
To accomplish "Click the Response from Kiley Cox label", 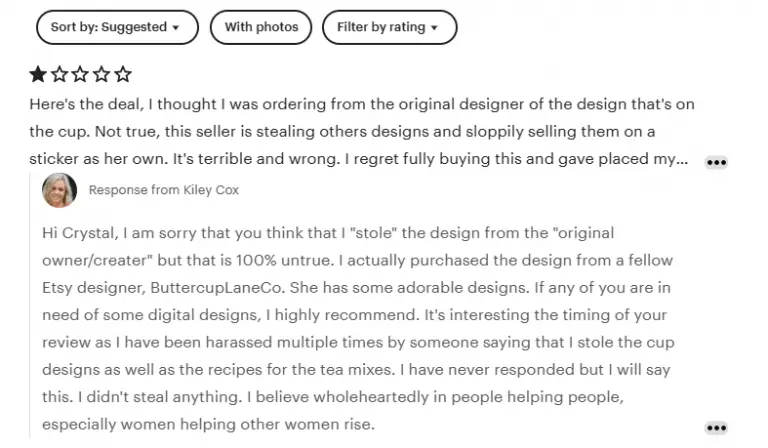I will 164,190.
